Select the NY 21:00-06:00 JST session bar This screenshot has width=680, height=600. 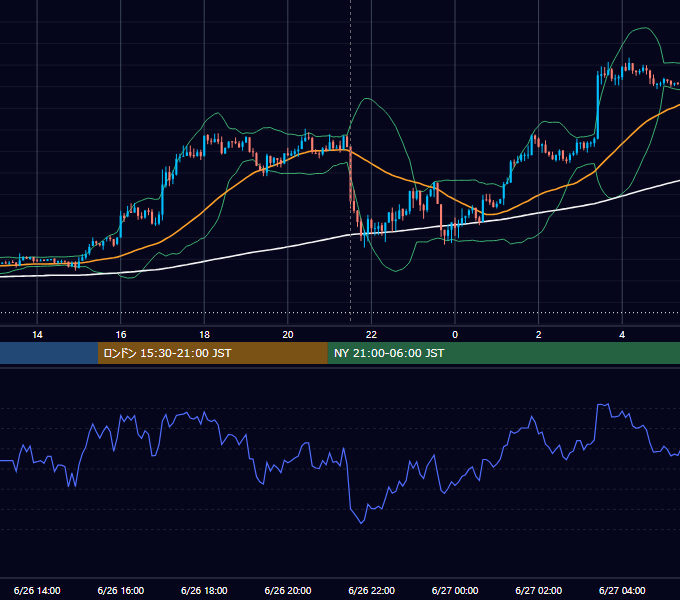tap(503, 353)
